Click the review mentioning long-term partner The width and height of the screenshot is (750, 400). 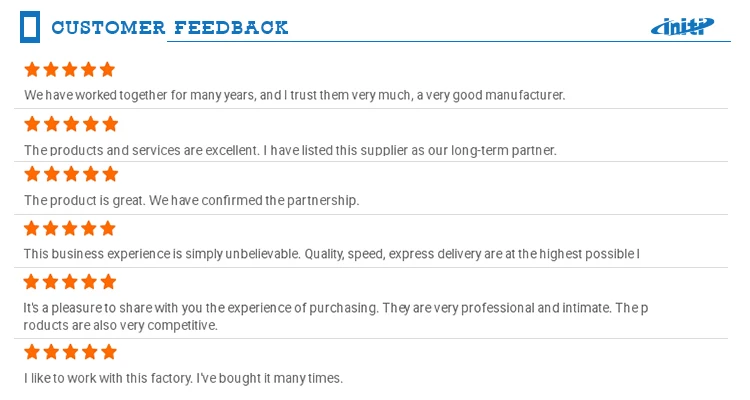click(x=290, y=150)
